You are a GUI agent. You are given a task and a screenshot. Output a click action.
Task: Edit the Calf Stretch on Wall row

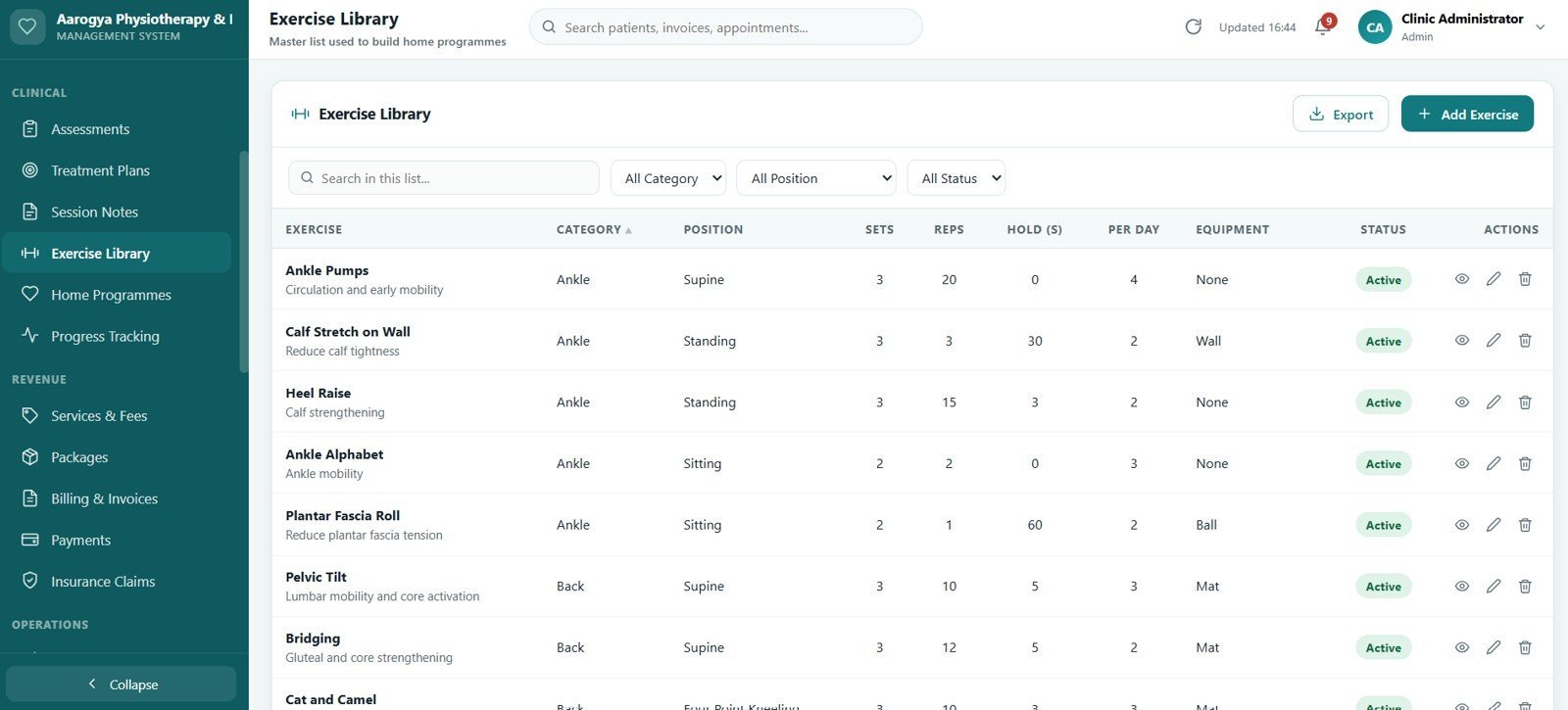[1494, 341]
